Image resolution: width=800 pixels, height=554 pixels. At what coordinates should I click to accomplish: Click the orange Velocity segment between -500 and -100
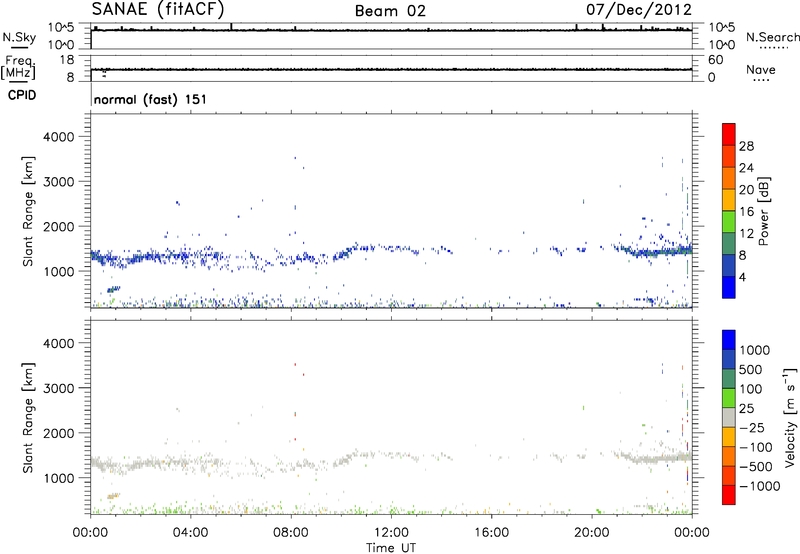coord(729,456)
